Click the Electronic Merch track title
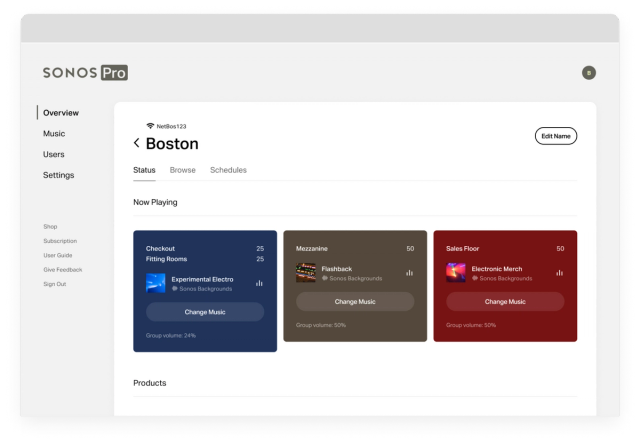The image size is (640, 444). (497, 269)
